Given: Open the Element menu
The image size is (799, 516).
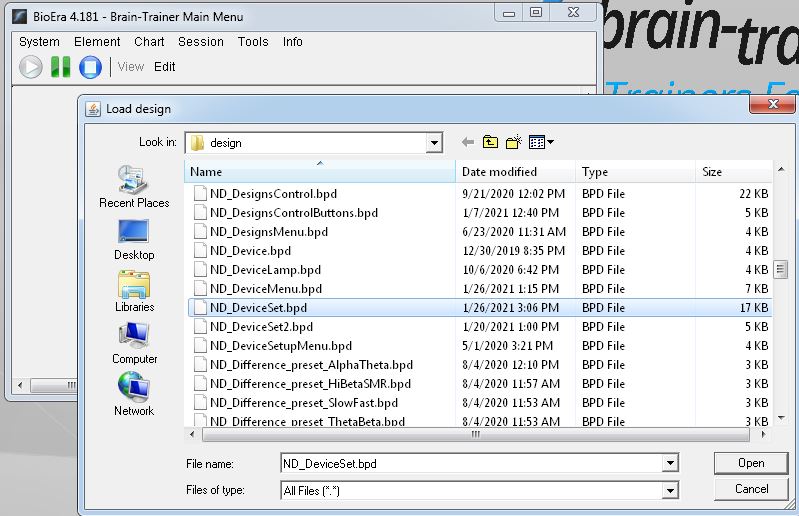Looking at the screenshot, I should click(x=97, y=42).
